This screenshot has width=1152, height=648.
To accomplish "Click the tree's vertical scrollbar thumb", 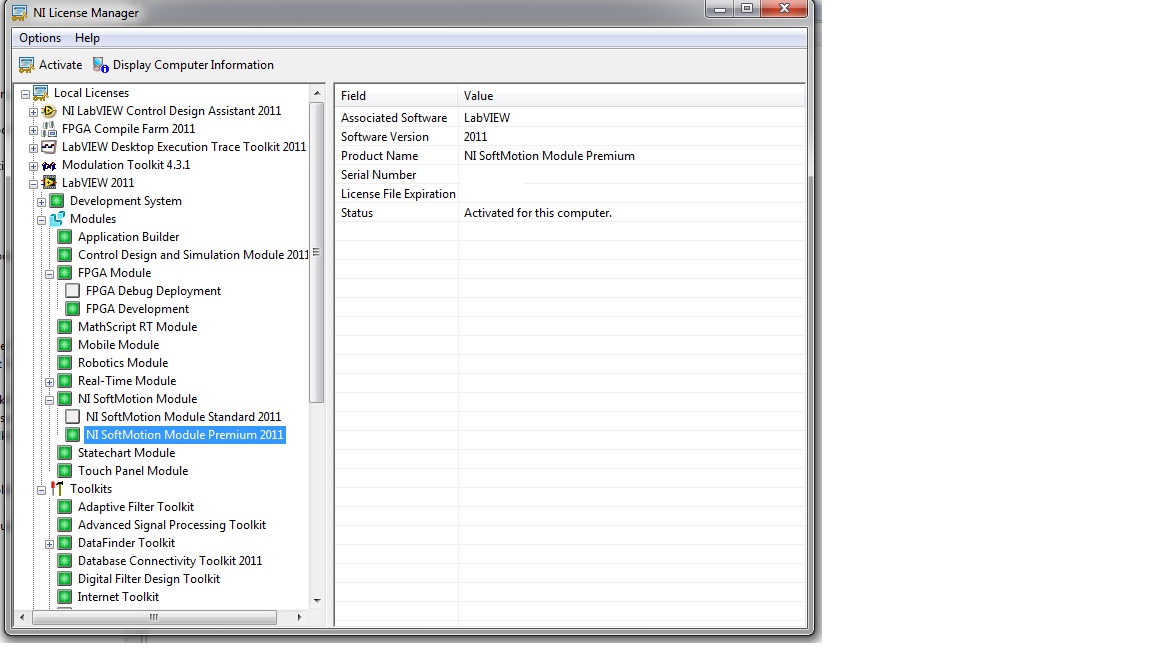I will [317, 252].
